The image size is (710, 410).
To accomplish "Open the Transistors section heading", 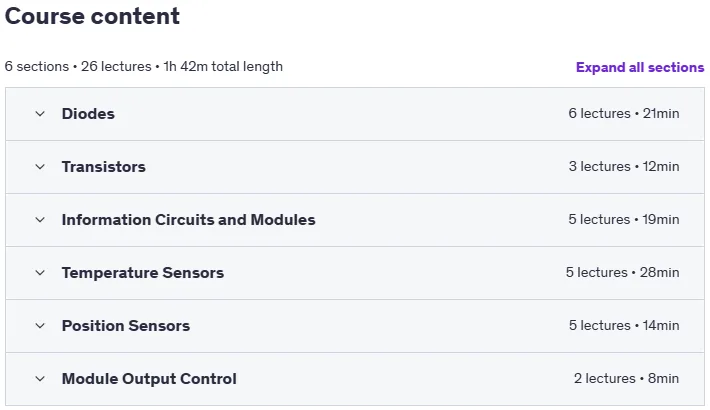I will [x=104, y=167].
